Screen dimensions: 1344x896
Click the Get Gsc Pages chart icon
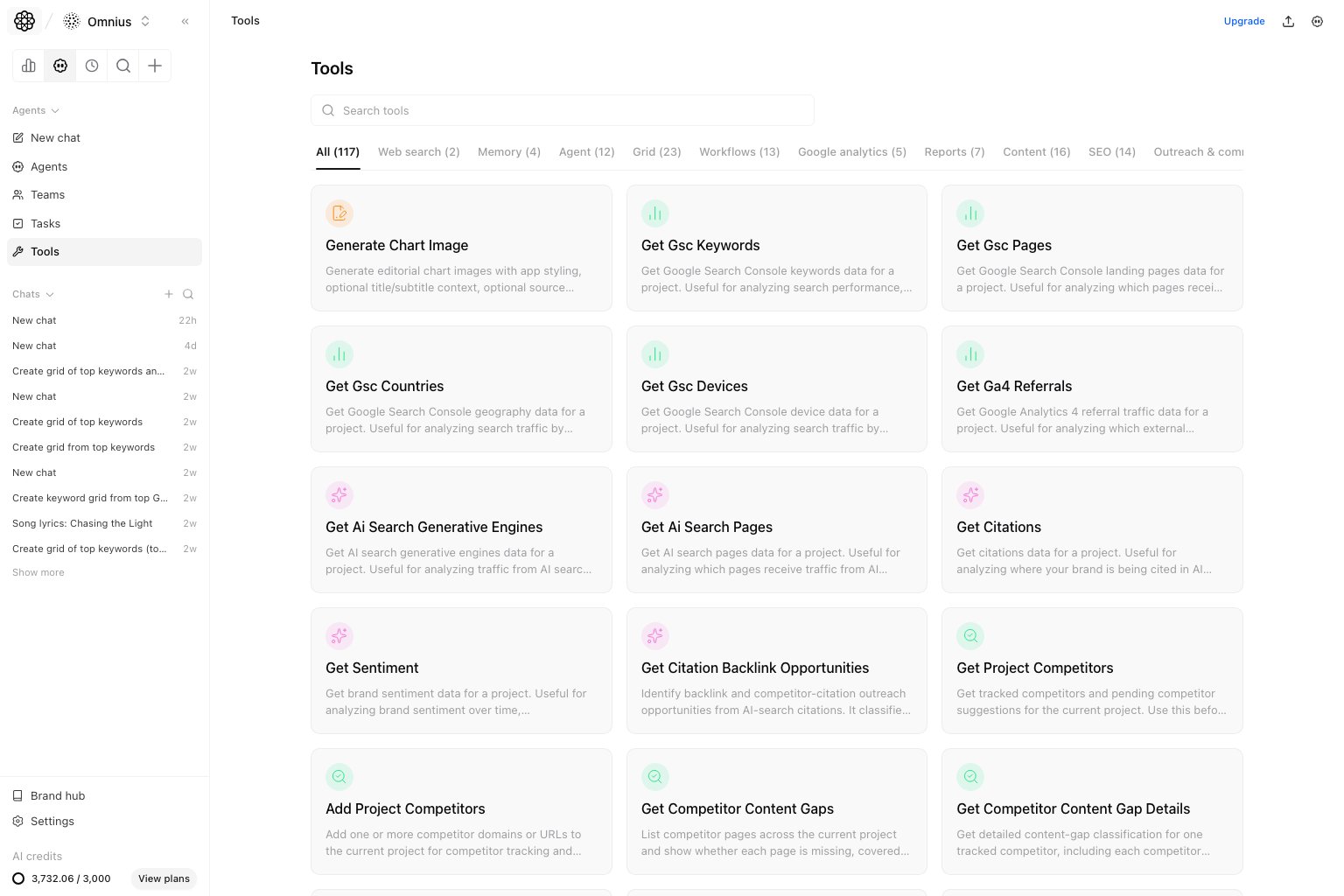(970, 213)
